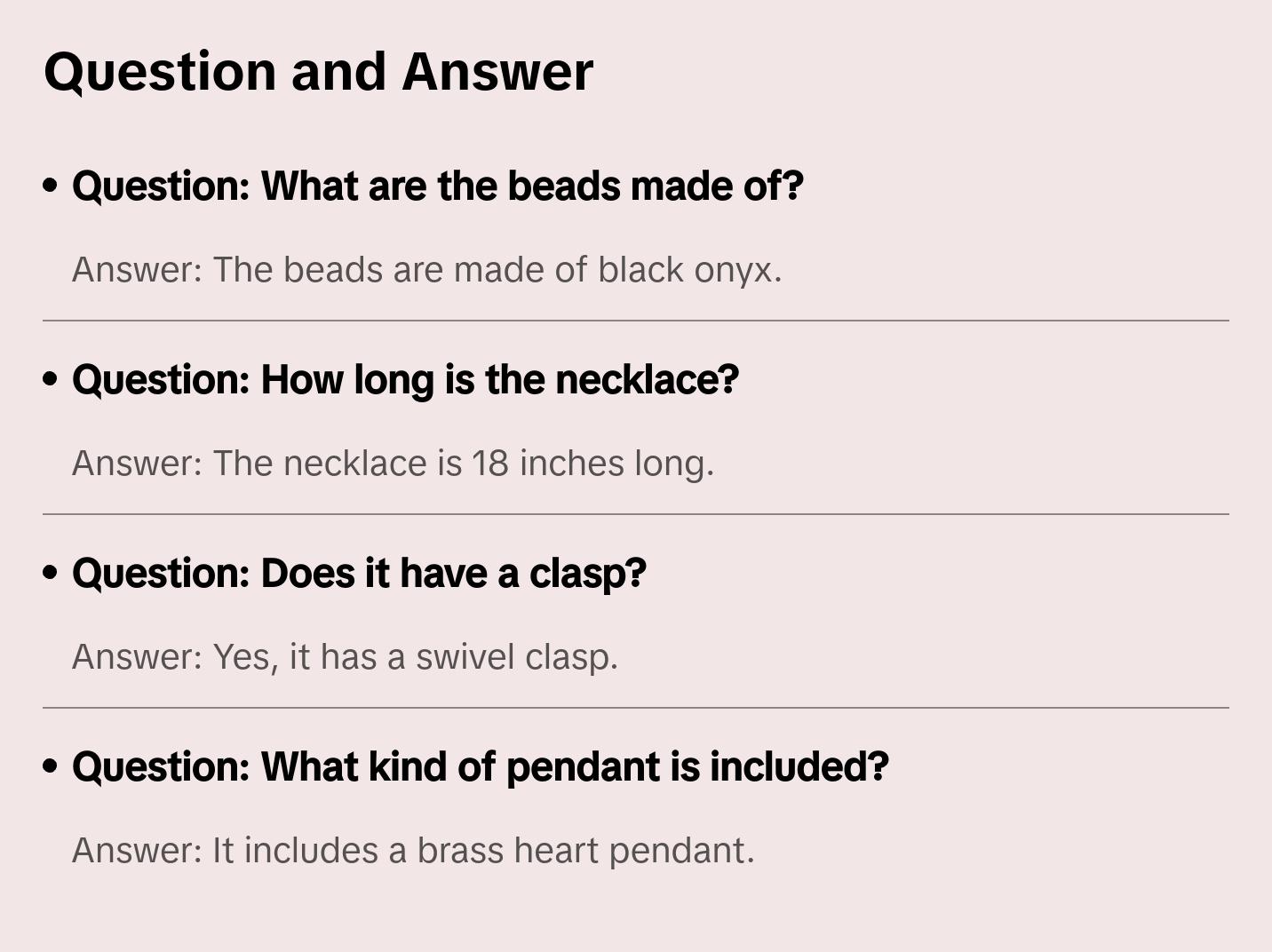Click the bullet beside the clasp question
This screenshot has height=952, width=1272.
(x=51, y=573)
